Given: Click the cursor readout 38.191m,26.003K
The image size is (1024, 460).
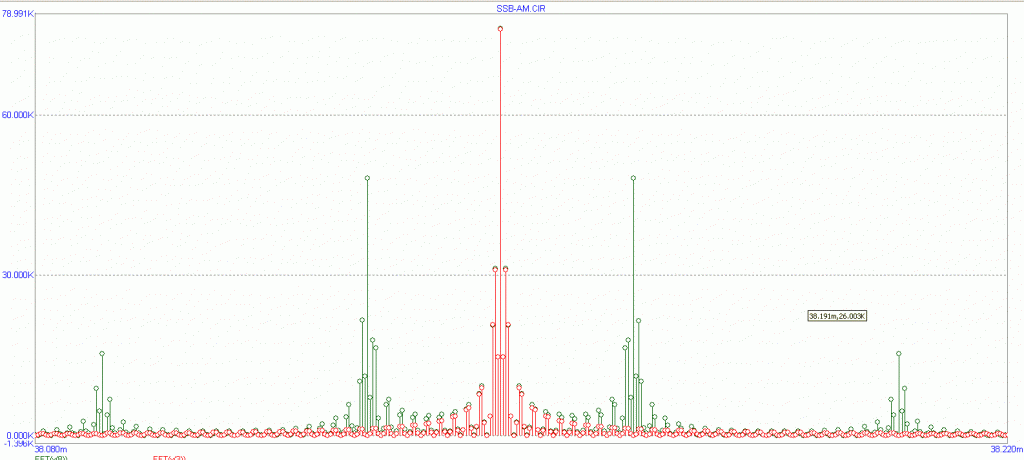Looking at the screenshot, I should 837,316.
